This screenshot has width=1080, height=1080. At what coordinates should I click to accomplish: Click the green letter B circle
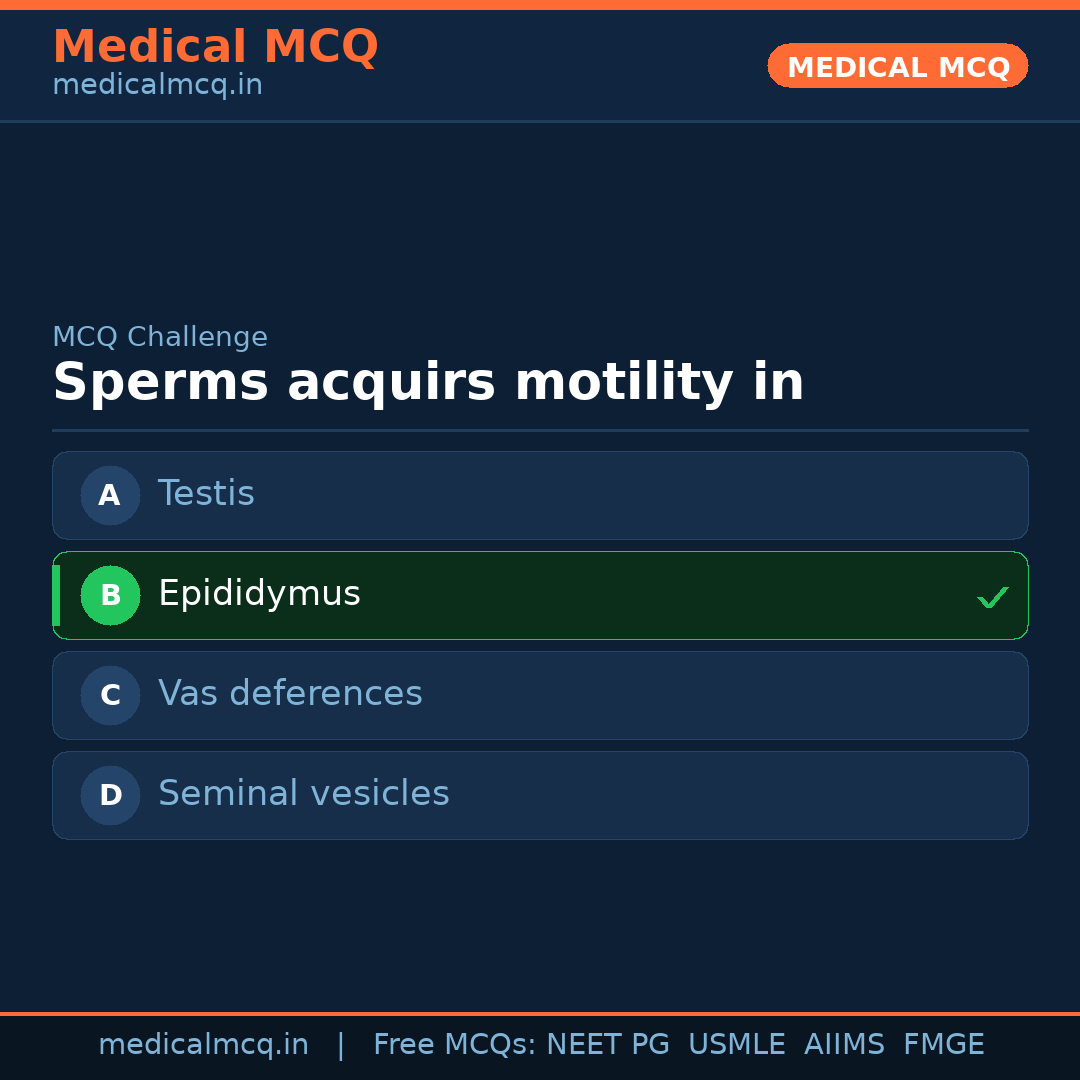110,595
